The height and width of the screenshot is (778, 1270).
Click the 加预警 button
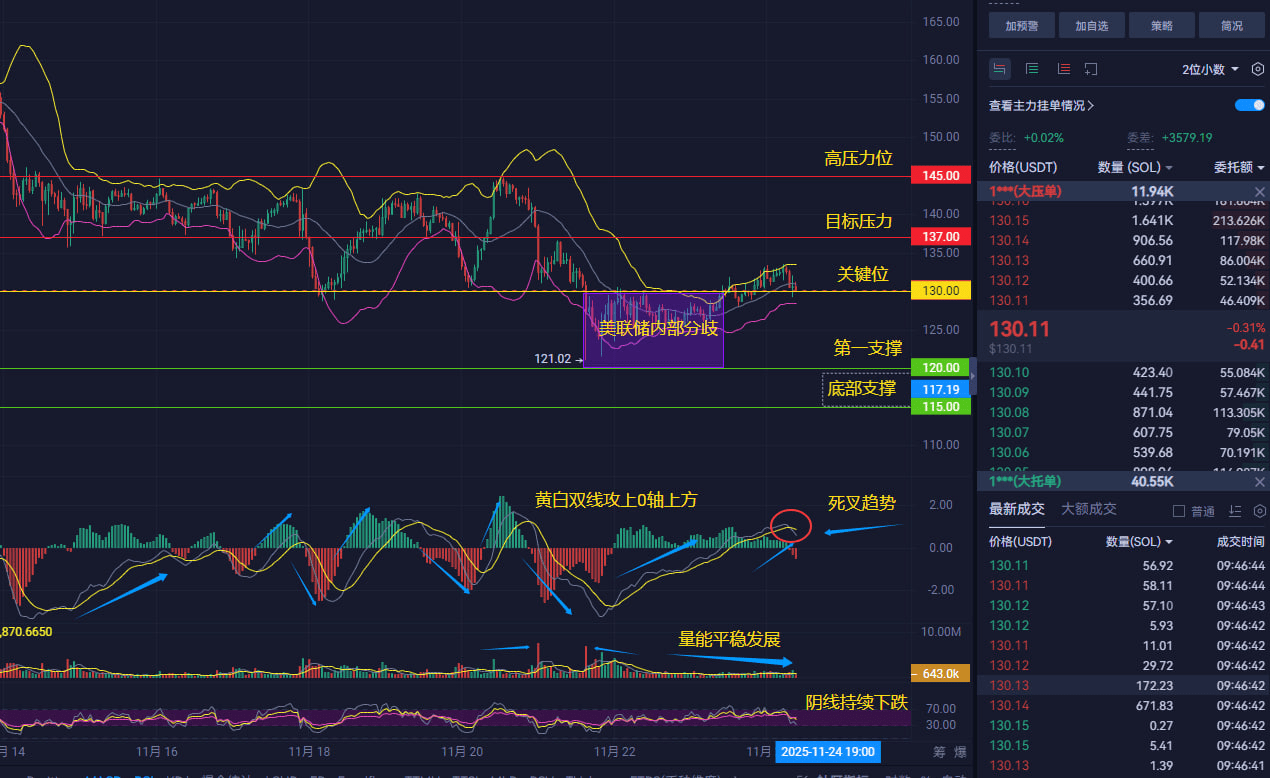(x=1022, y=26)
